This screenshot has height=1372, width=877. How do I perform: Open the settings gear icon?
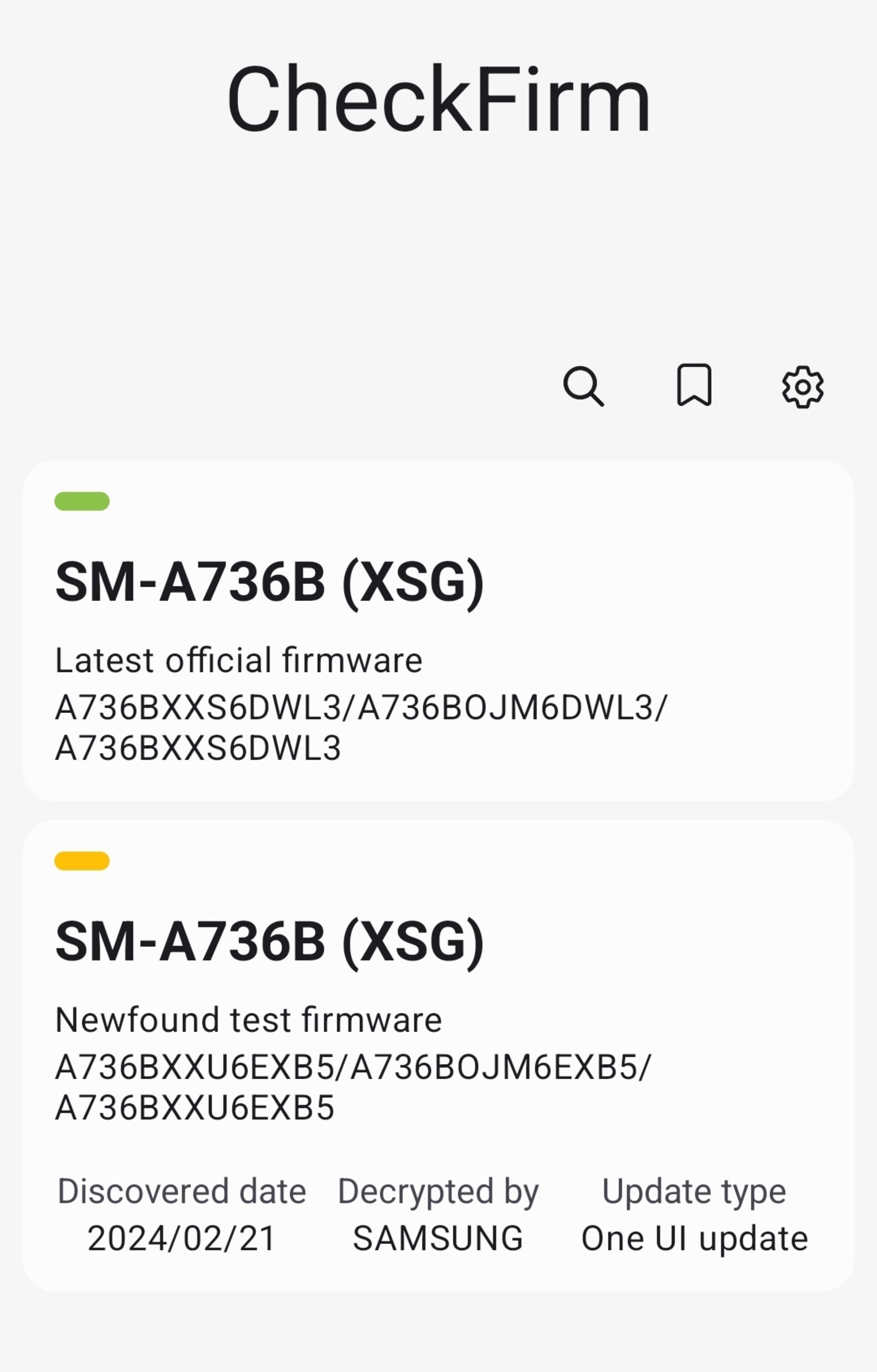point(803,387)
